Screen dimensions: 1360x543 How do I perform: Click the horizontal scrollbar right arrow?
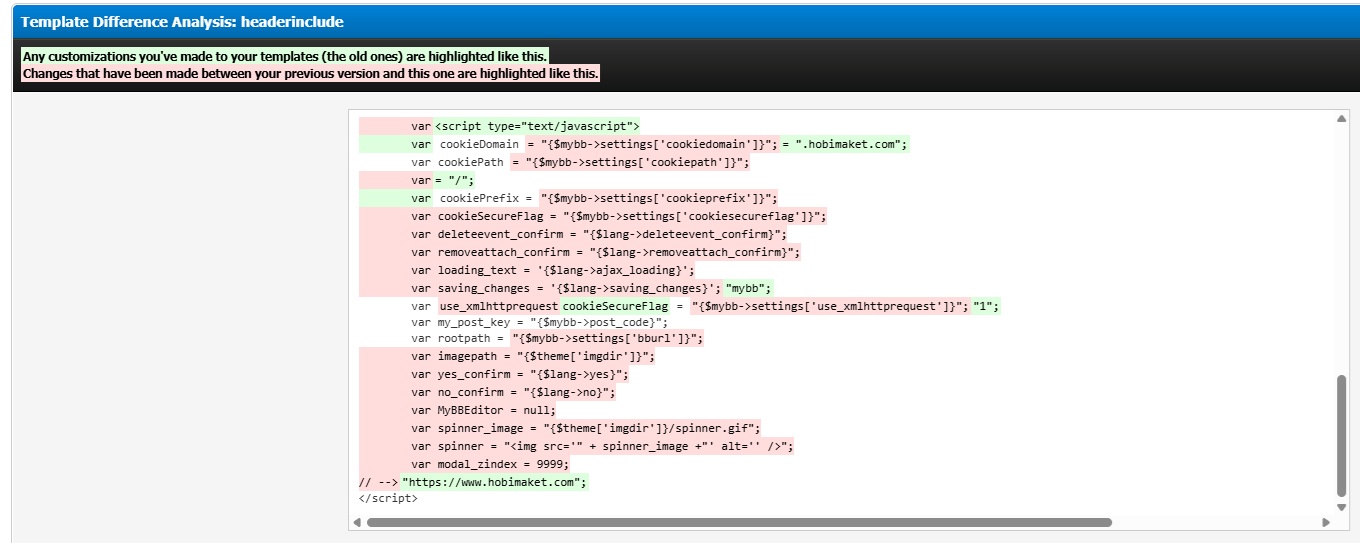(1326, 522)
